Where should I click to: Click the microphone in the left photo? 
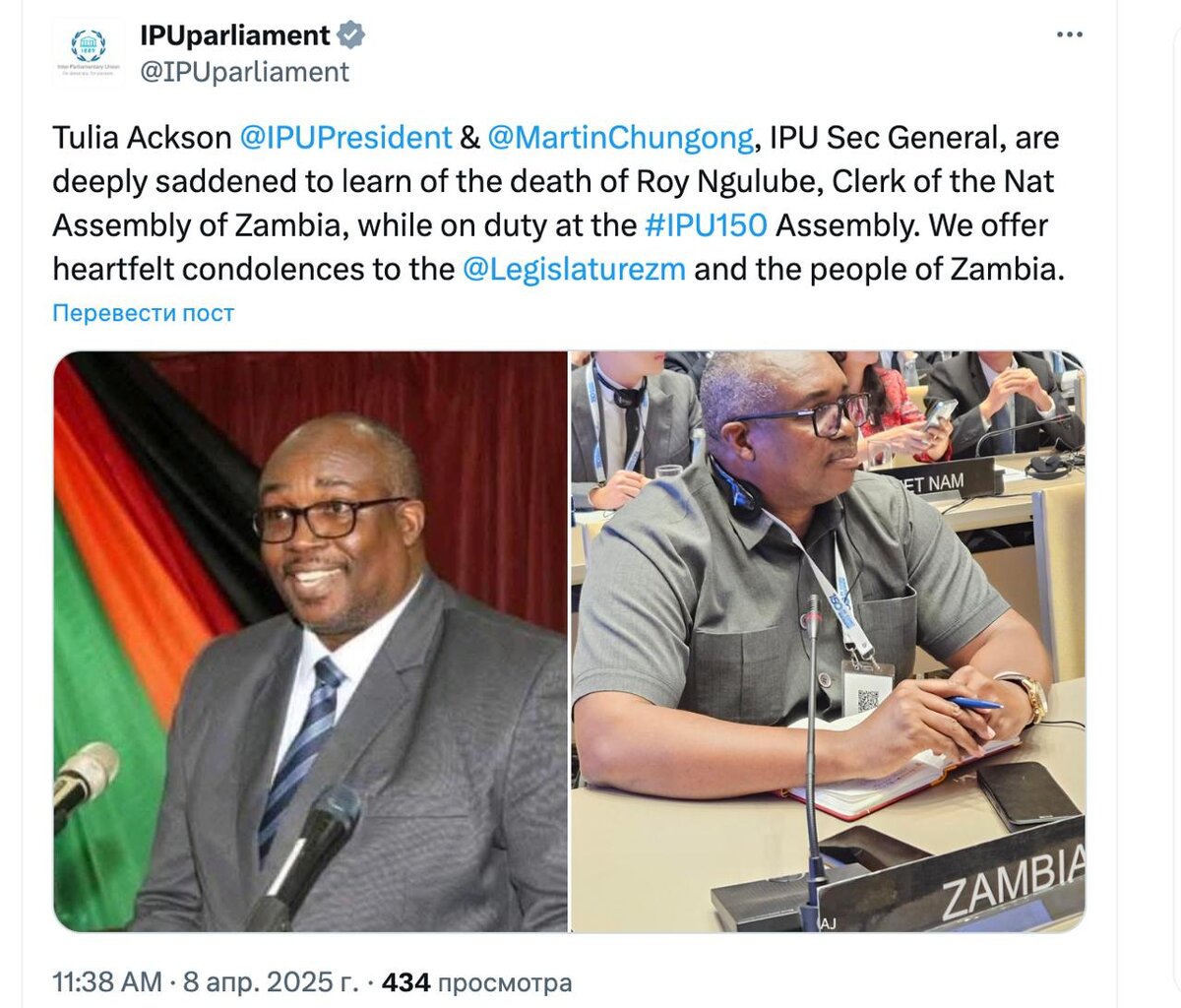305,851
